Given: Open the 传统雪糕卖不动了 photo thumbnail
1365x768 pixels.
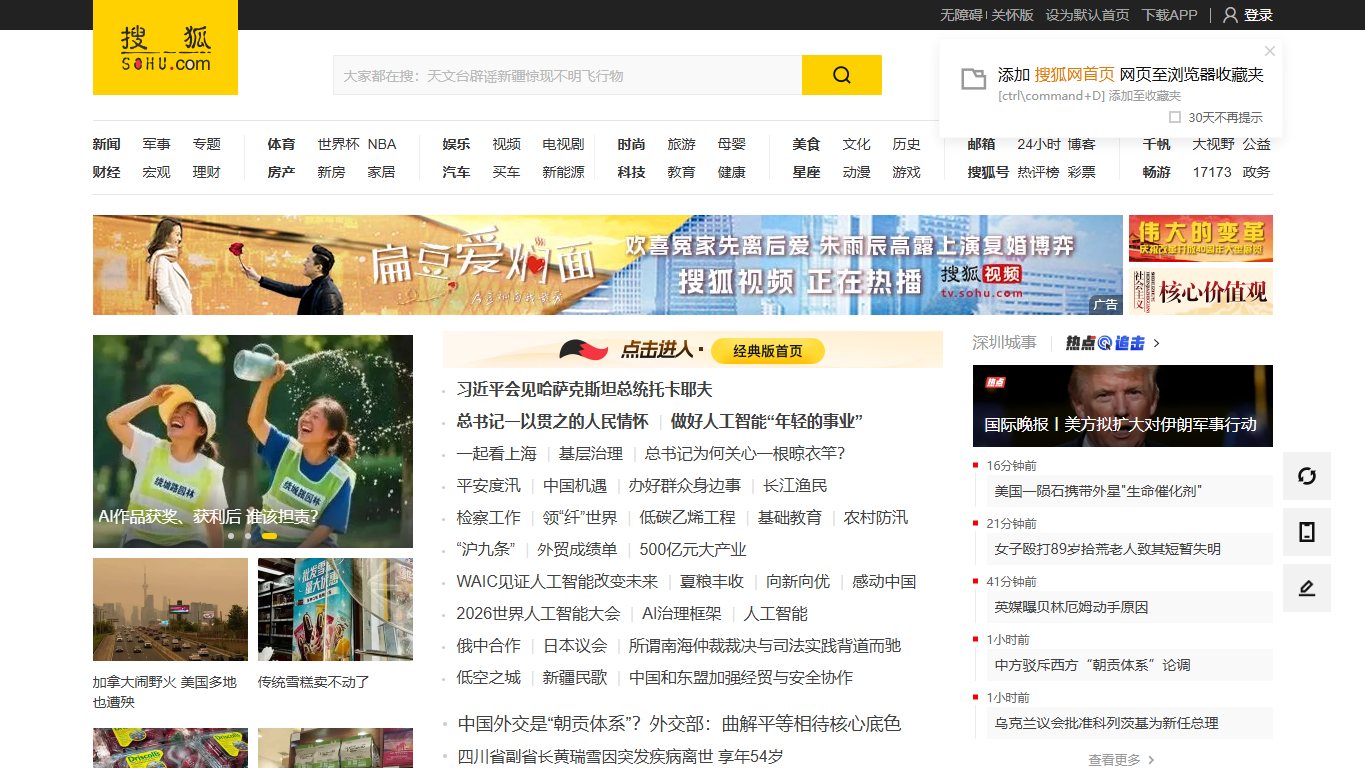Looking at the screenshot, I should point(335,609).
